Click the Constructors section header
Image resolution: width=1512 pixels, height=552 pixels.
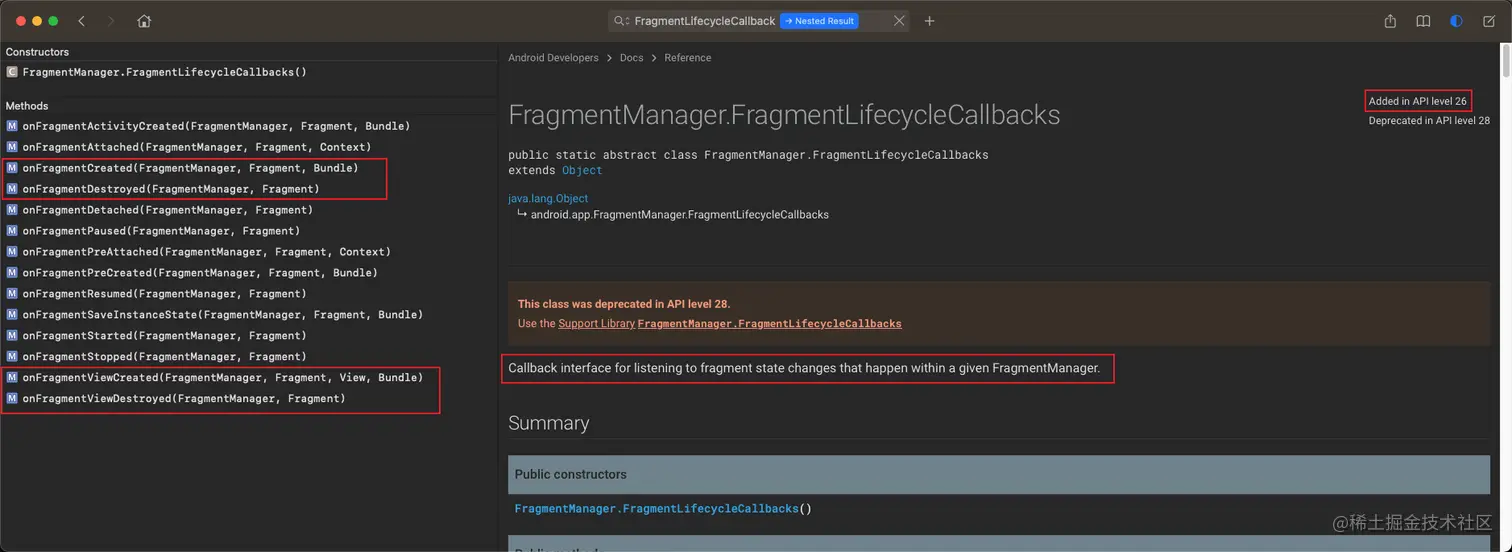(38, 52)
